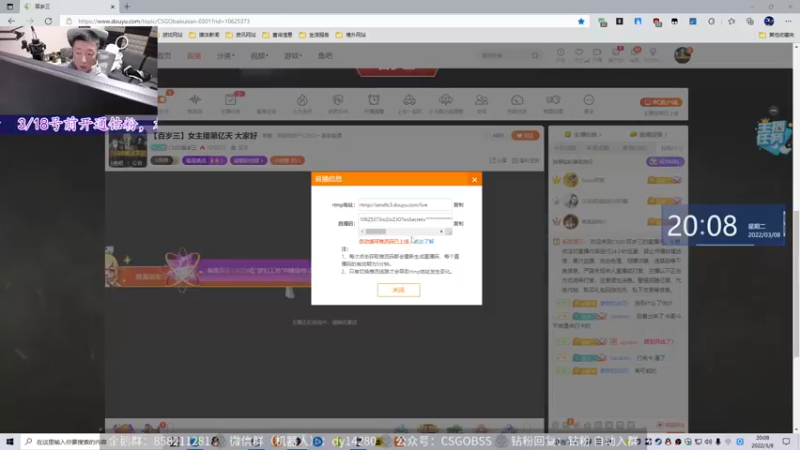Close the orange stream info dialog

point(474,179)
